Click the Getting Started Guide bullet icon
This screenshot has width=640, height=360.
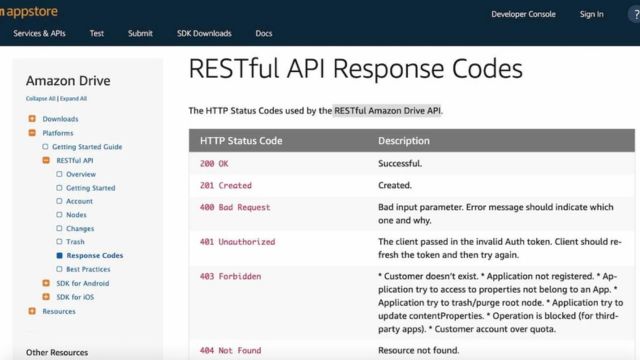(x=45, y=147)
